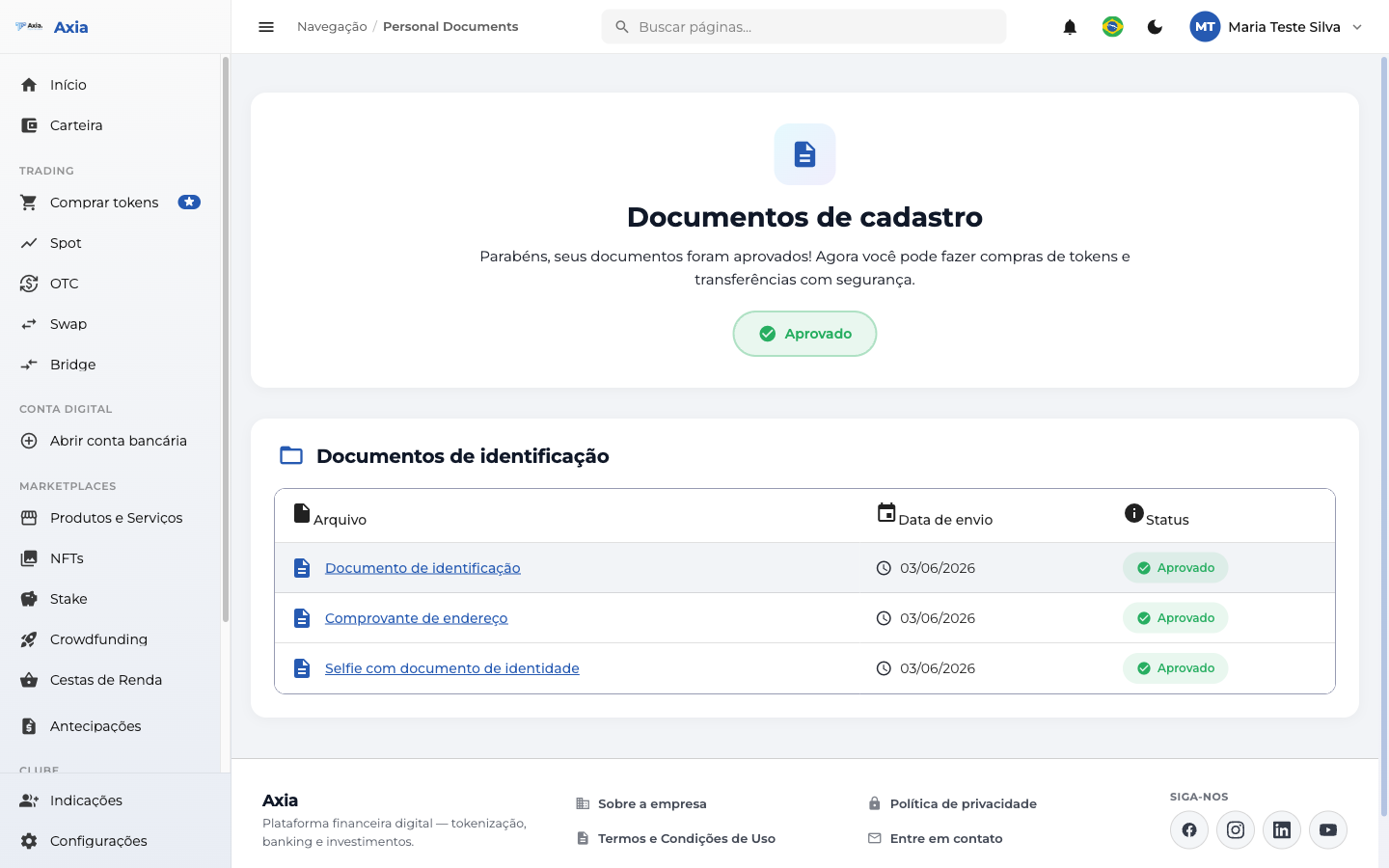The width and height of the screenshot is (1389, 868).
Task: Click the main page vertical scrollbar
Action: pos(1384,436)
